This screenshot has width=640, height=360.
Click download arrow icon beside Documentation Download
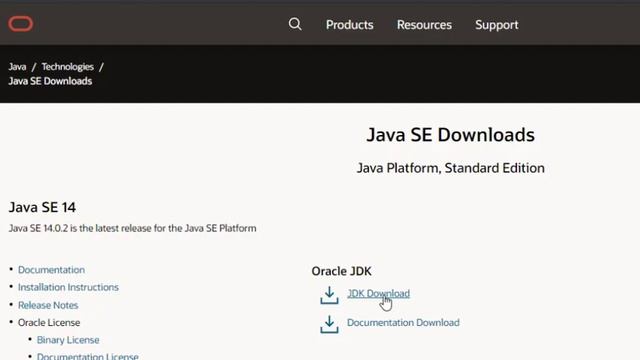pyautogui.click(x=329, y=324)
